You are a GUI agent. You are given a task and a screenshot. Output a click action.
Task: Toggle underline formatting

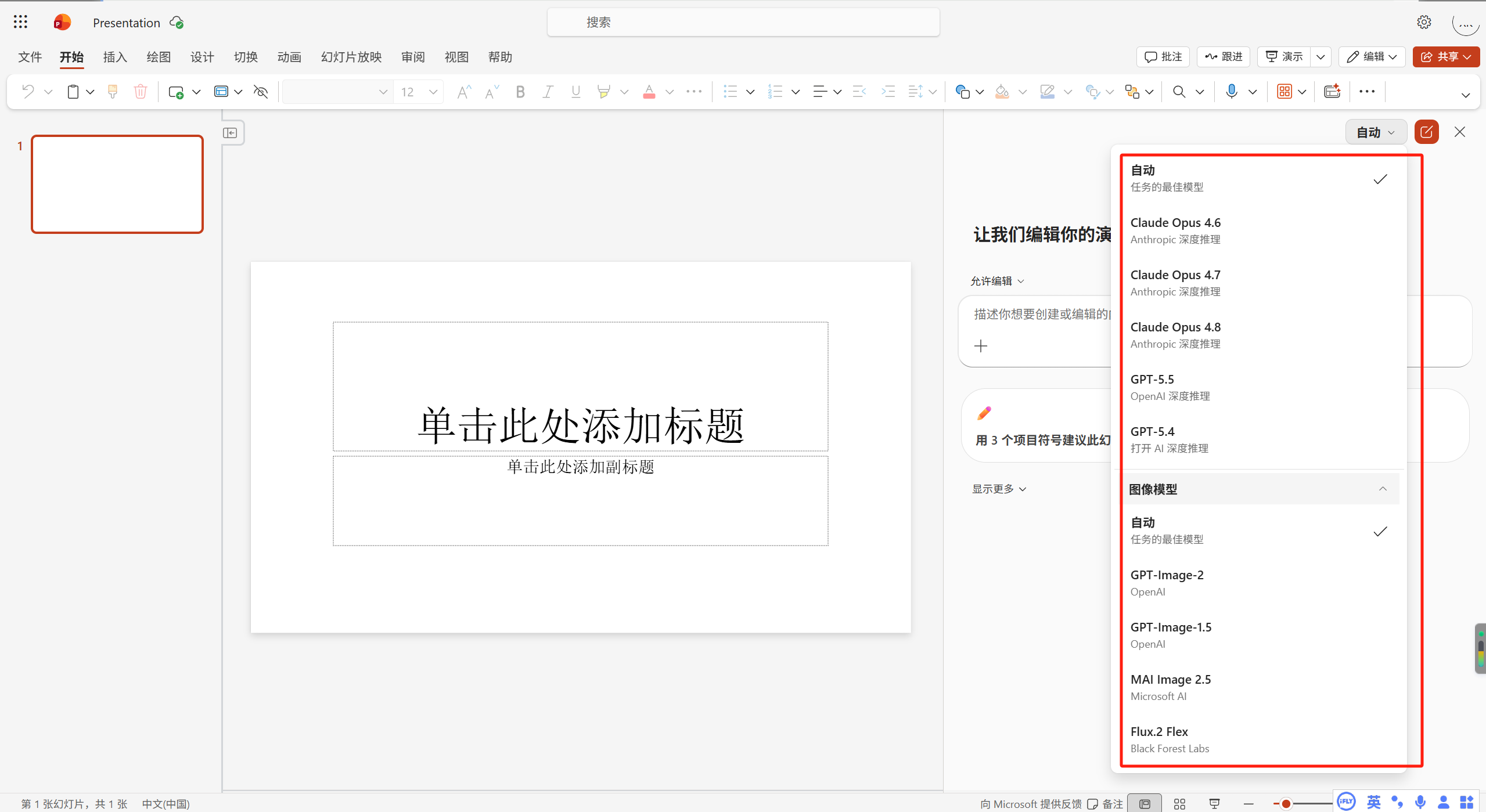pos(575,92)
